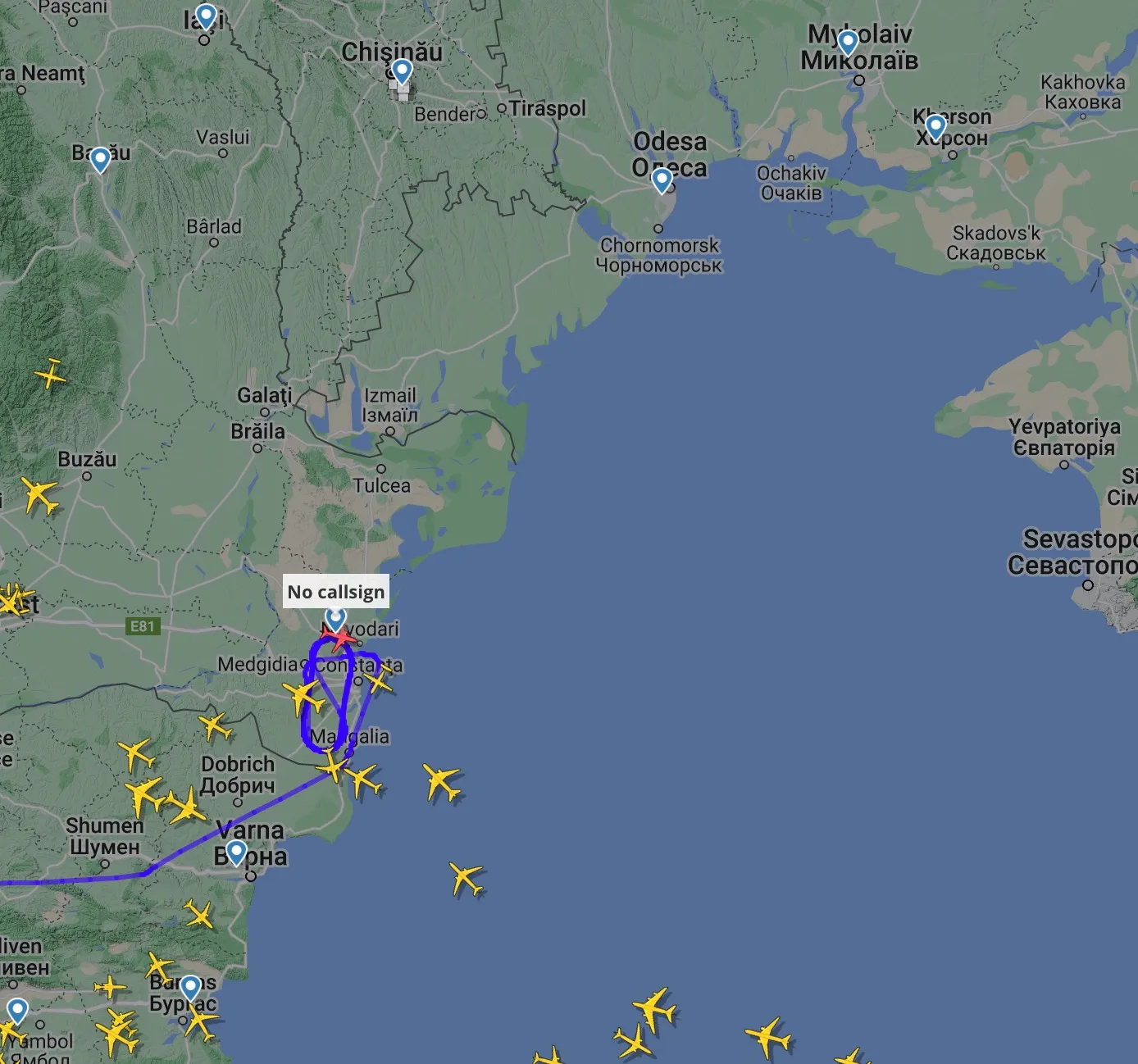The width and height of the screenshot is (1138, 1064).
Task: Select the yellow aircraft beside Buzău
Action: 39,495
